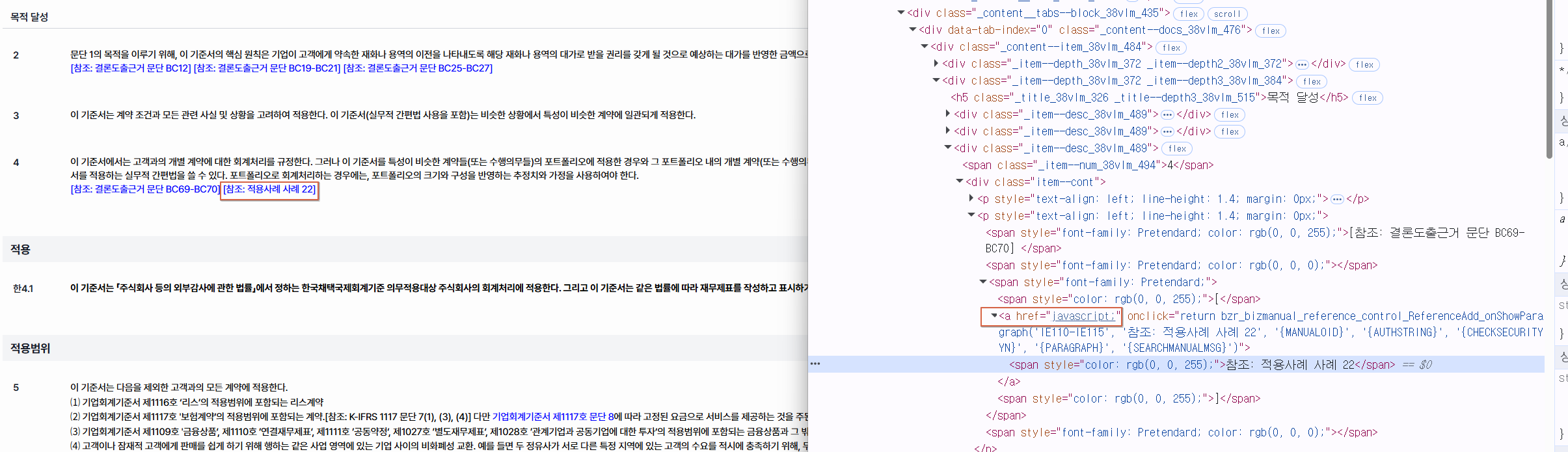Click paragraph number 한4.1
The image size is (1568, 452).
click(x=23, y=289)
